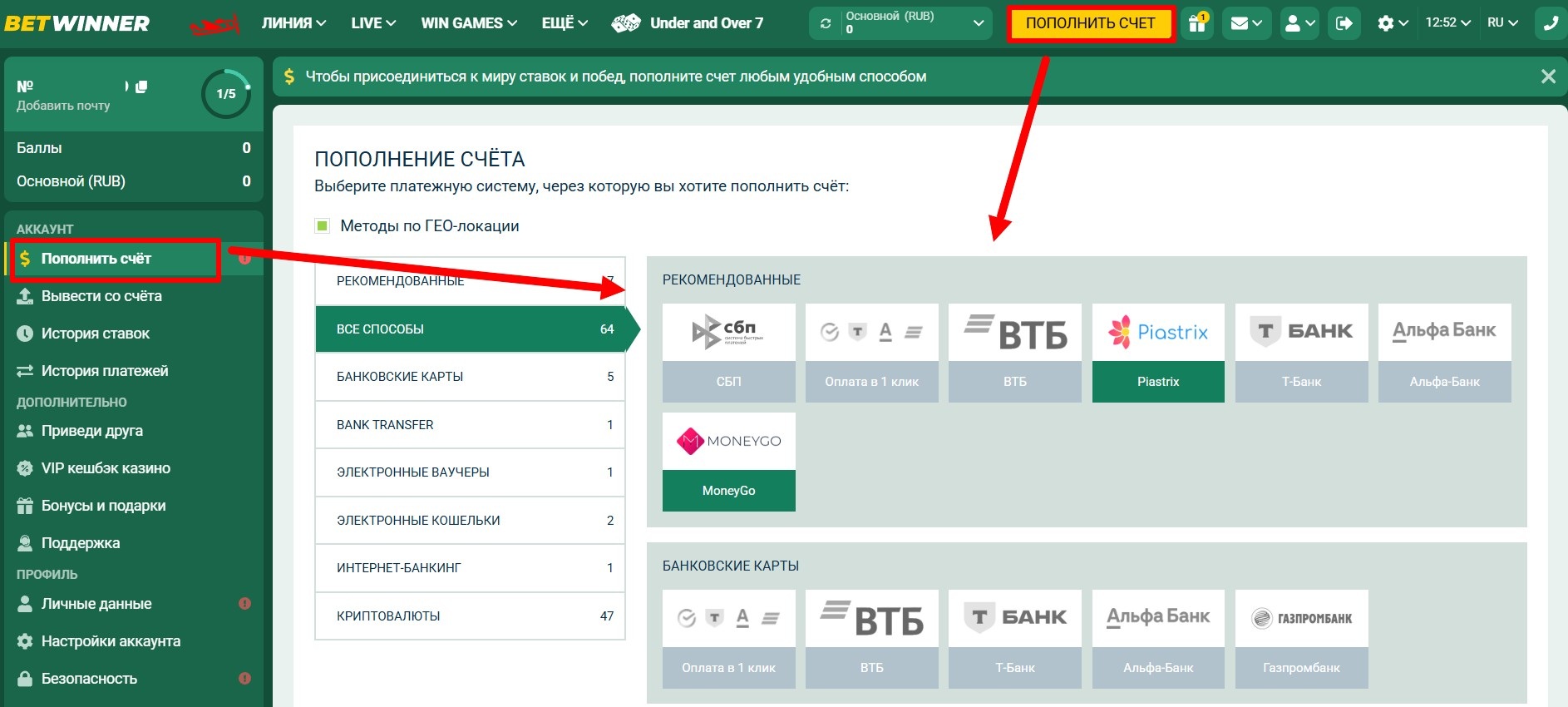Open the user profile icon menu

tap(1300, 23)
